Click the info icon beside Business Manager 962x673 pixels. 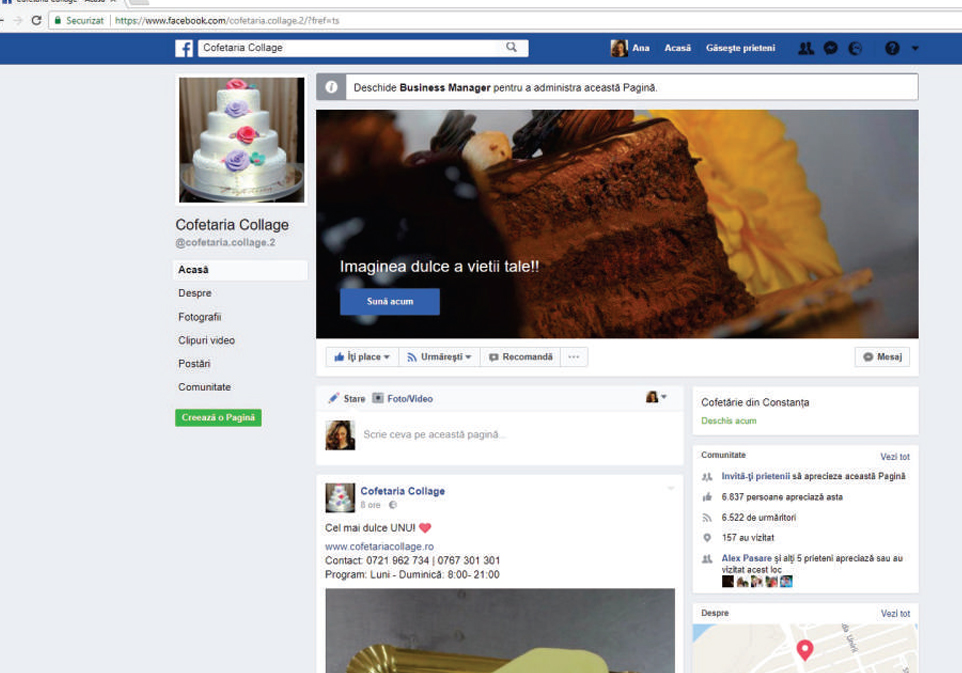pyautogui.click(x=331, y=87)
